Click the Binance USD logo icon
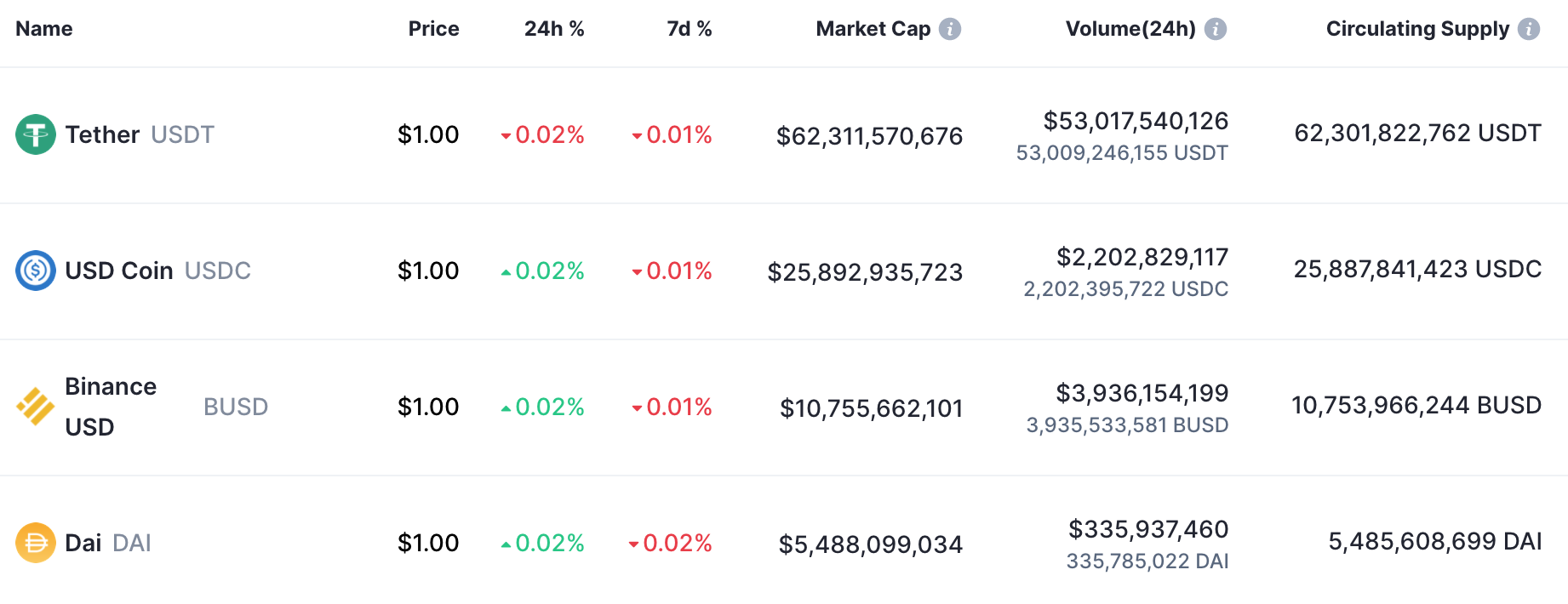 coord(36,407)
